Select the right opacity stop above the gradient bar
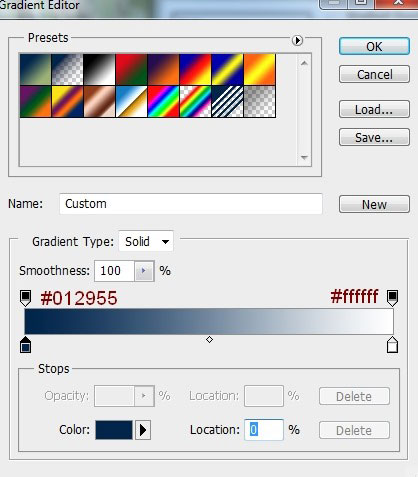The height and width of the screenshot is (477, 418). click(392, 298)
